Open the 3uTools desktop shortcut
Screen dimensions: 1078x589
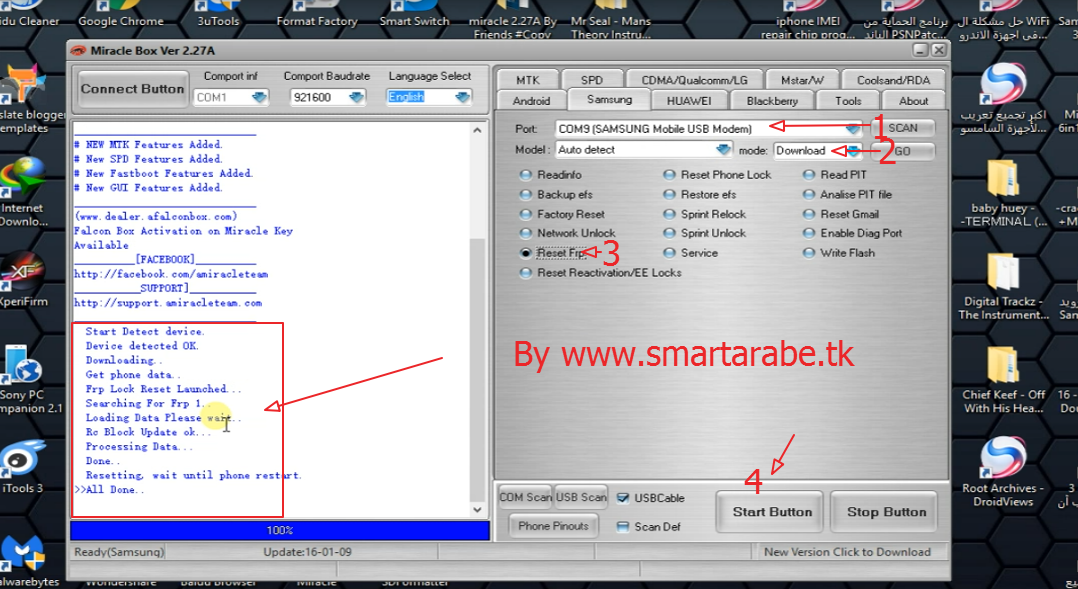tap(218, 14)
